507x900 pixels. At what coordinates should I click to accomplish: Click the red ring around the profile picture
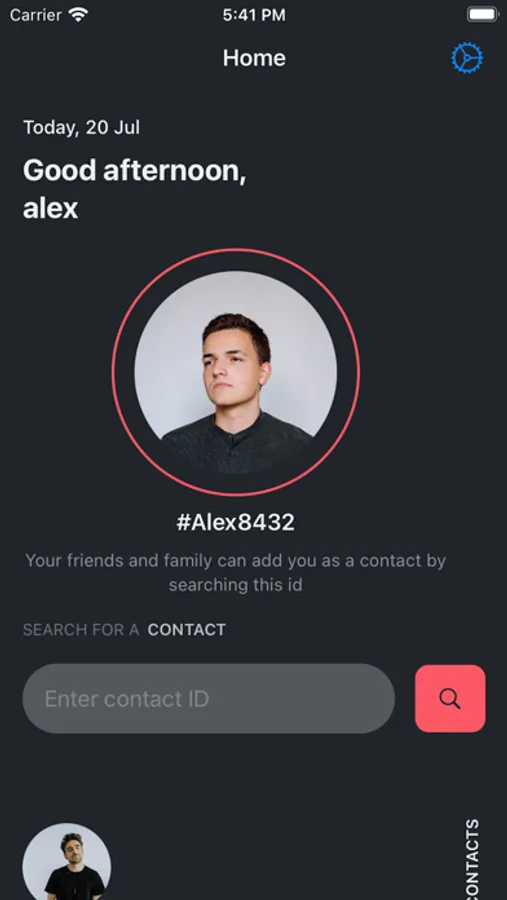(x=235, y=250)
